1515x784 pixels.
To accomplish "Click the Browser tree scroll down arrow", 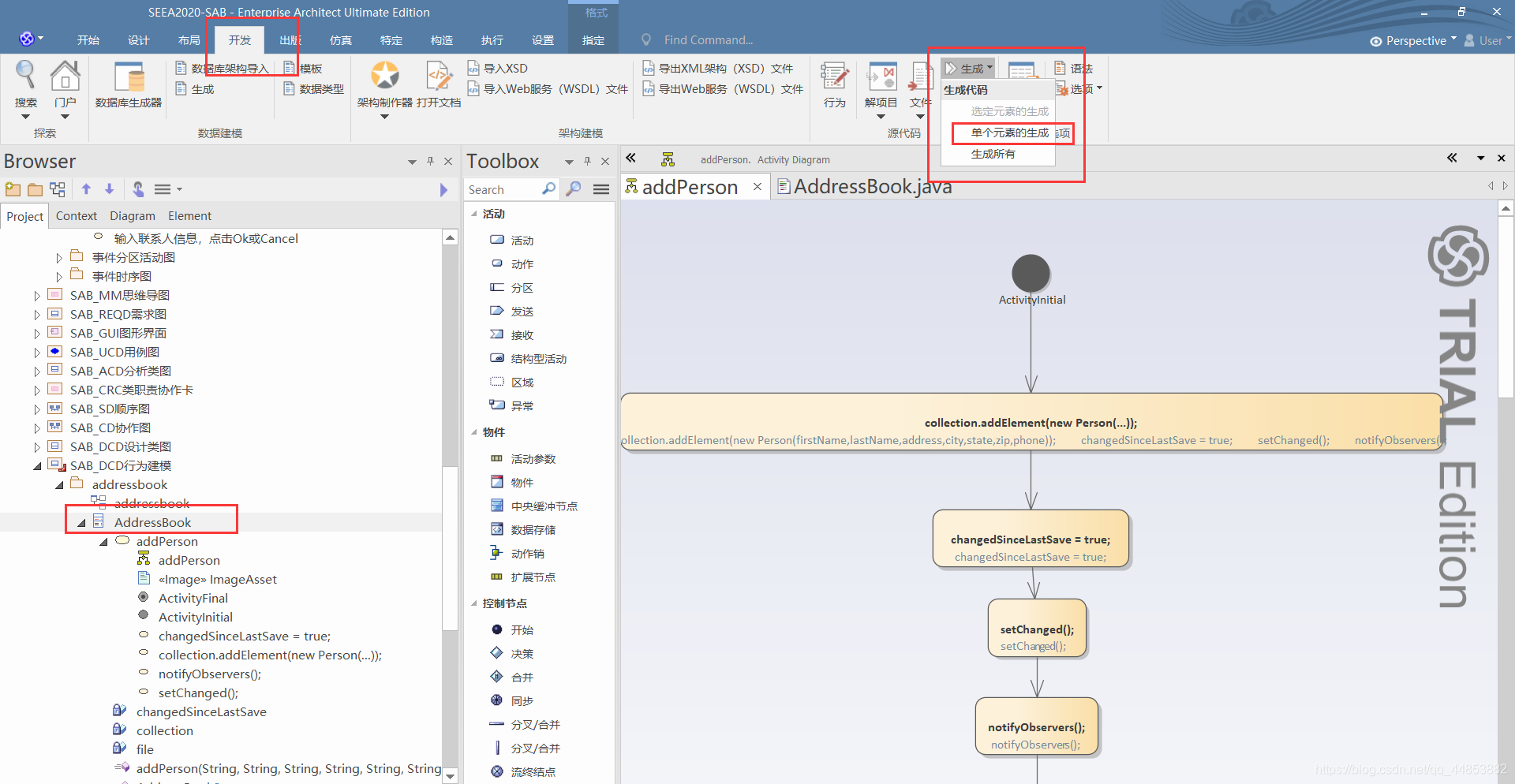I will pos(450,776).
